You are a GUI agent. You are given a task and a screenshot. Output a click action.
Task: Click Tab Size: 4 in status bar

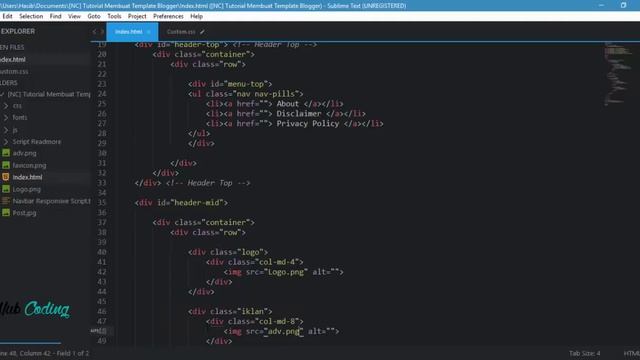click(x=584, y=353)
